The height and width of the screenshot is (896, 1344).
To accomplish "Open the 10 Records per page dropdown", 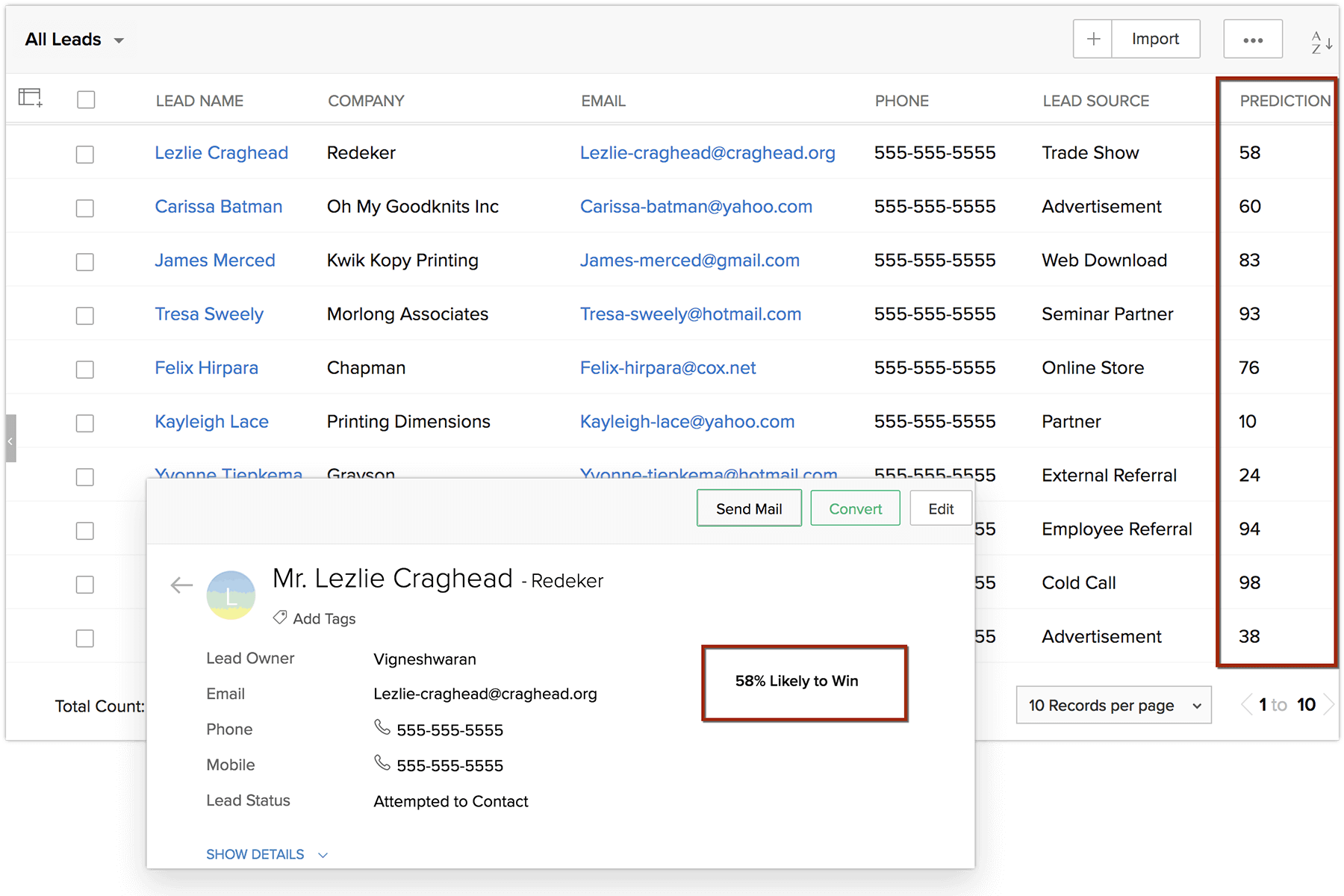I will (1113, 706).
